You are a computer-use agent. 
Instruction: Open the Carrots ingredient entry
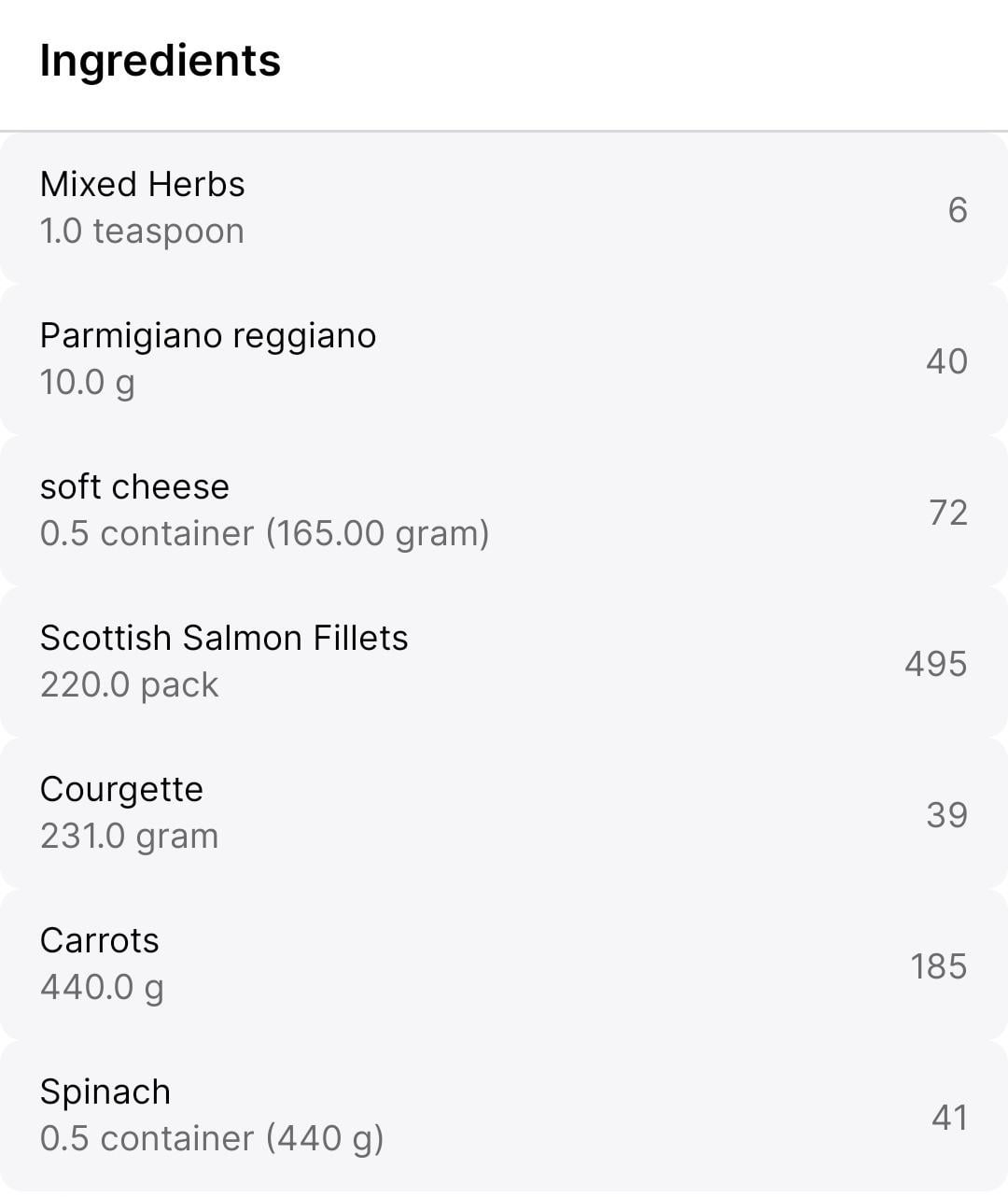[504, 965]
